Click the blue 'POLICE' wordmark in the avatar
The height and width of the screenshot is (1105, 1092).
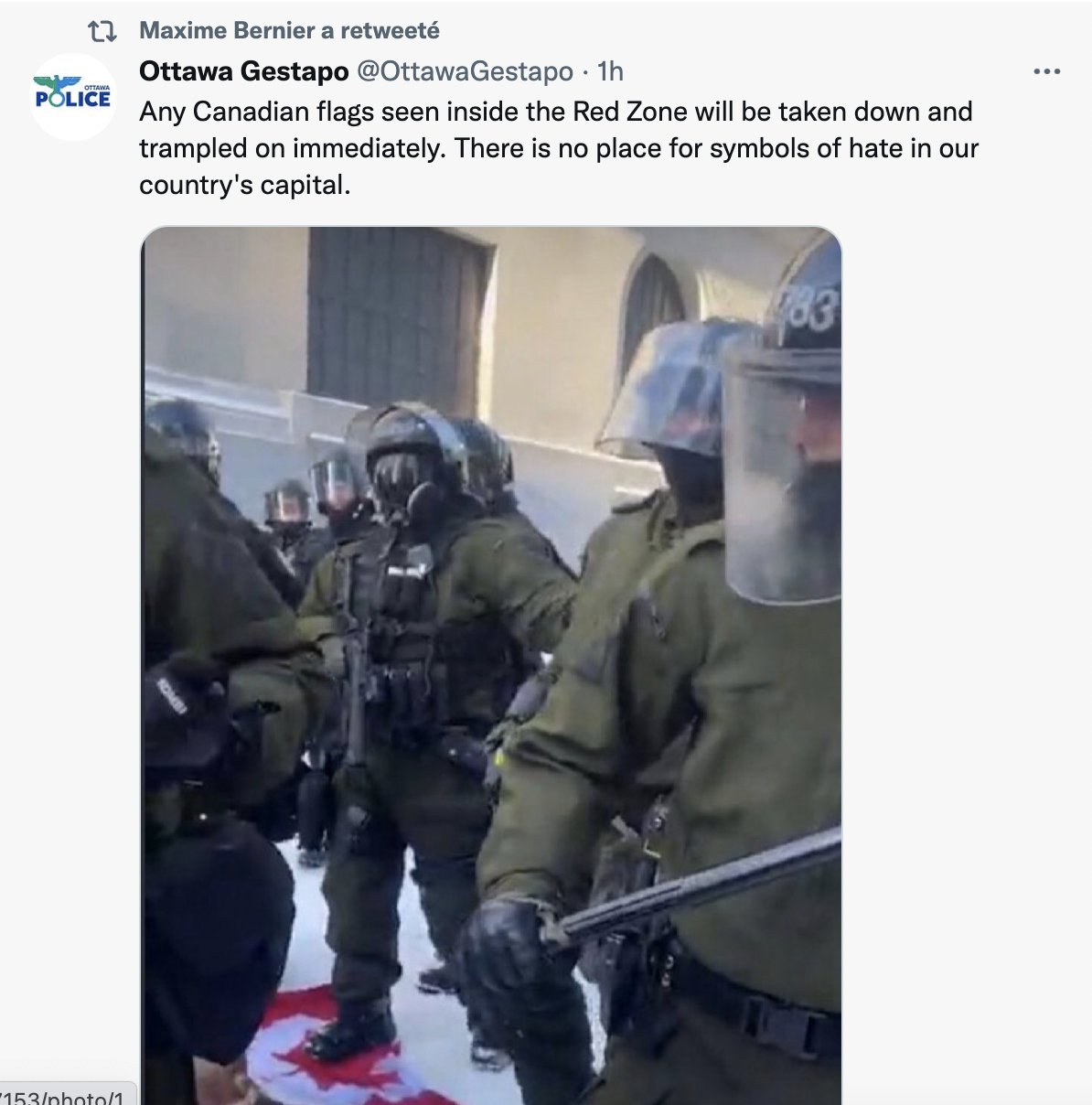pyautogui.click(x=73, y=98)
